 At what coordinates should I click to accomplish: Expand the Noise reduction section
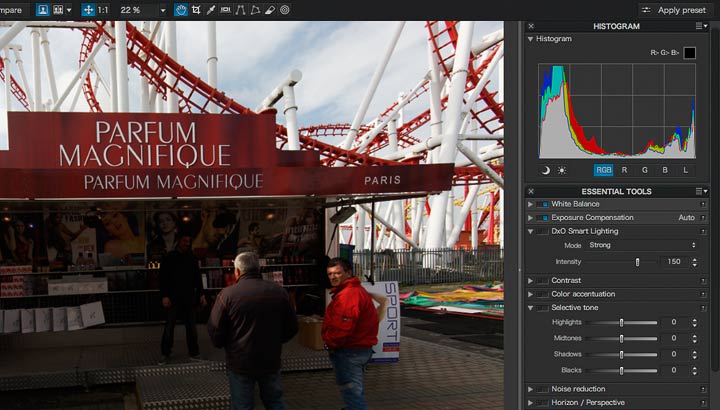click(x=530, y=389)
